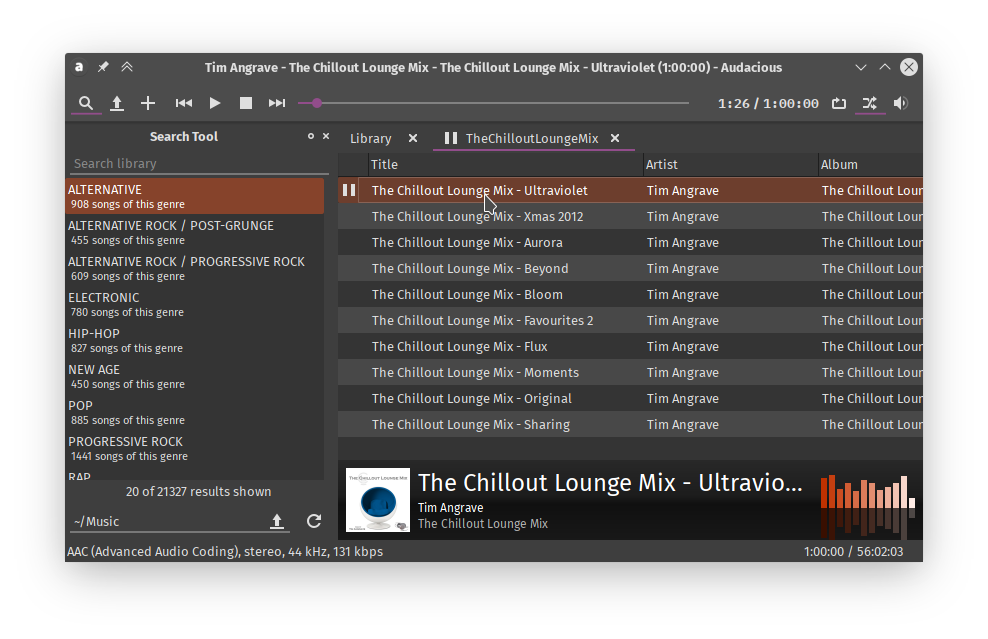Close the Search Tool panel
The width and height of the screenshot is (988, 639).
[326, 136]
